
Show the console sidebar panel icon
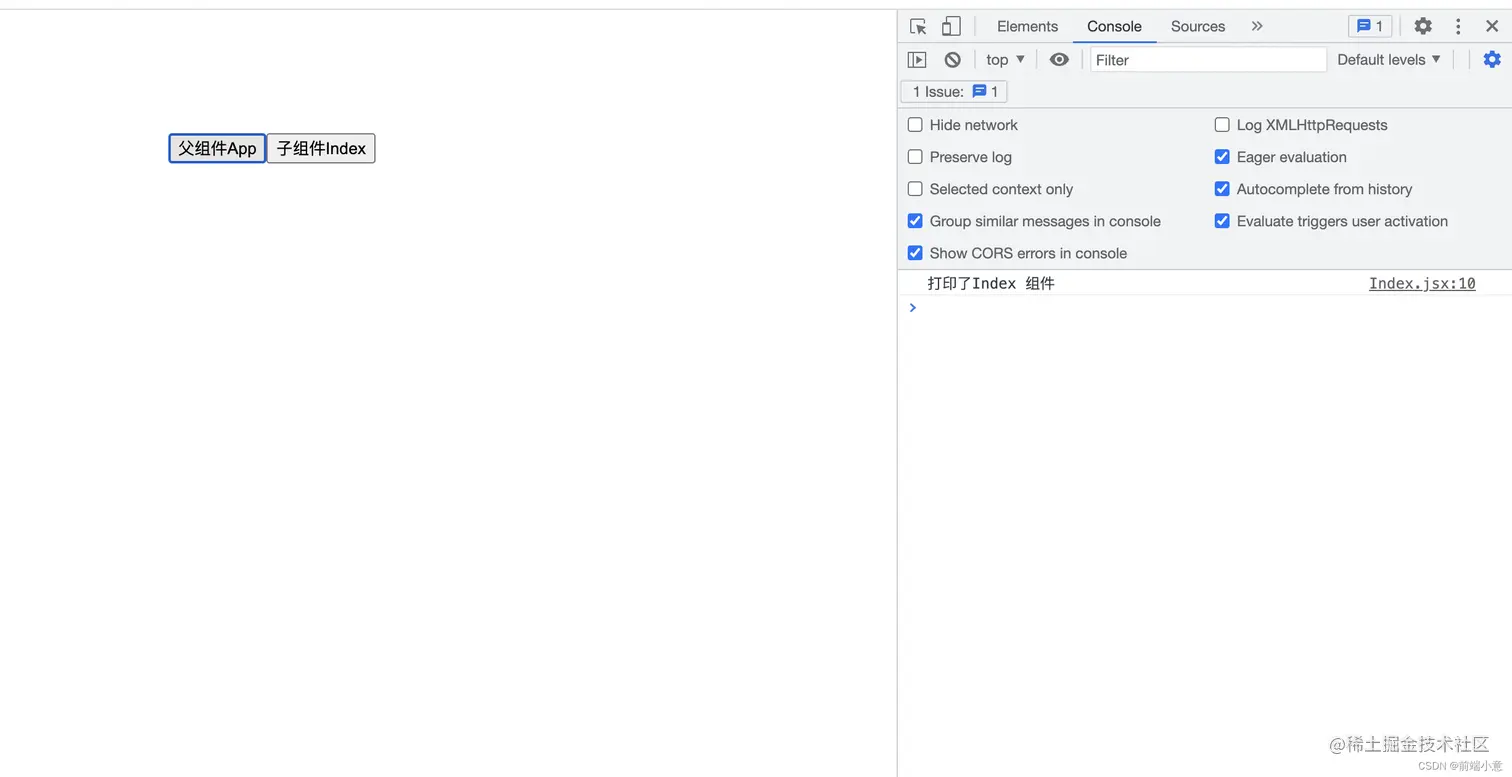tap(917, 60)
